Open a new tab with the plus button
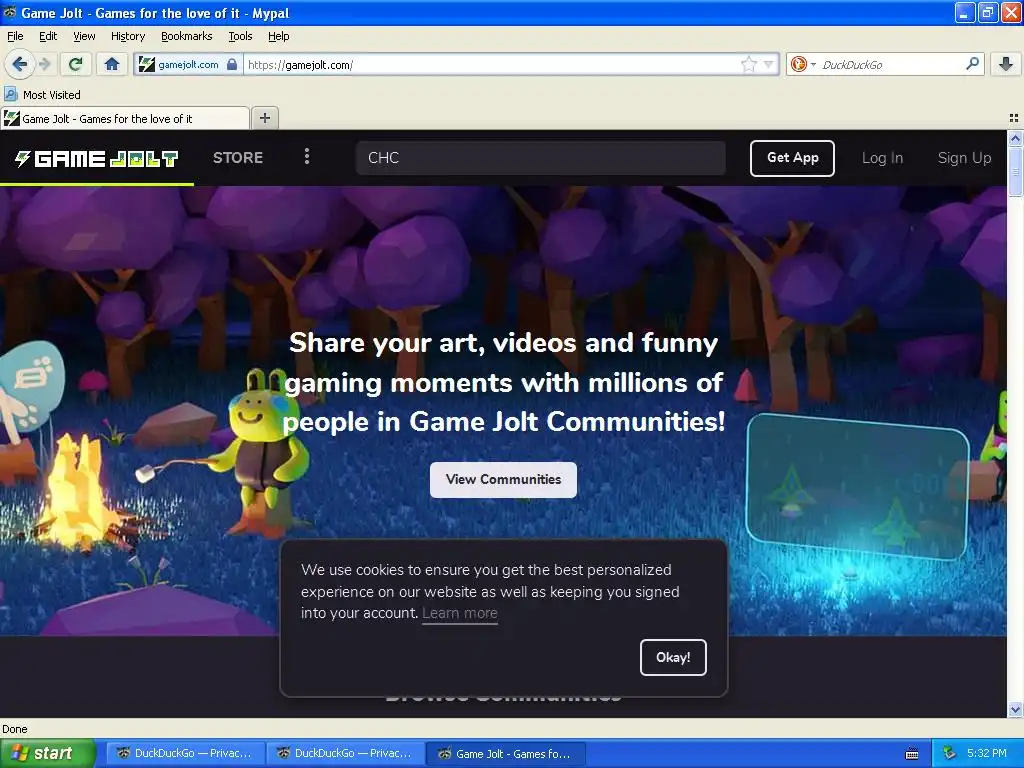 [264, 118]
